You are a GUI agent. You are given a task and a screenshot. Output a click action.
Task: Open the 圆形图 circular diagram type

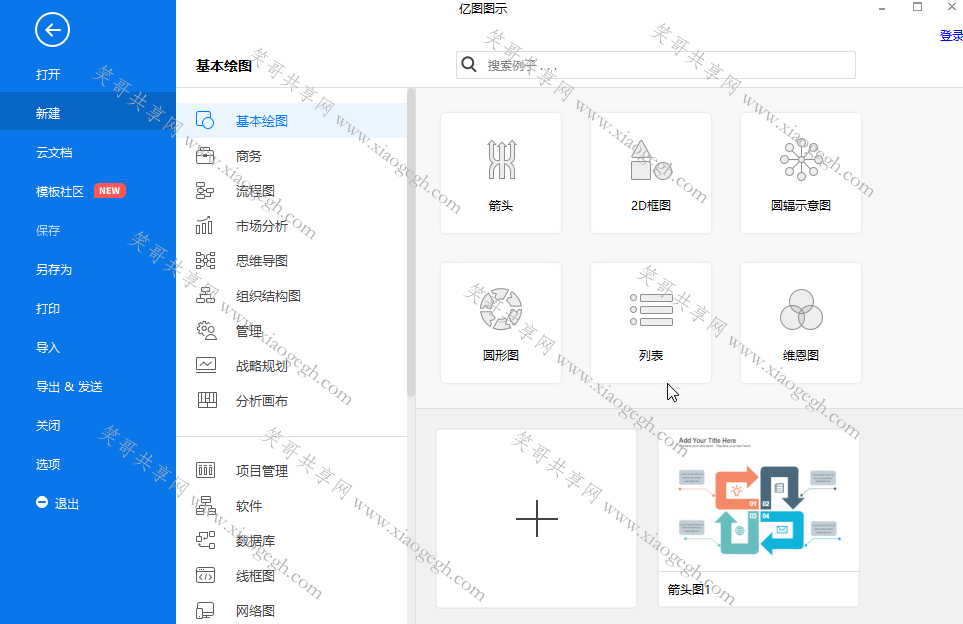point(501,323)
